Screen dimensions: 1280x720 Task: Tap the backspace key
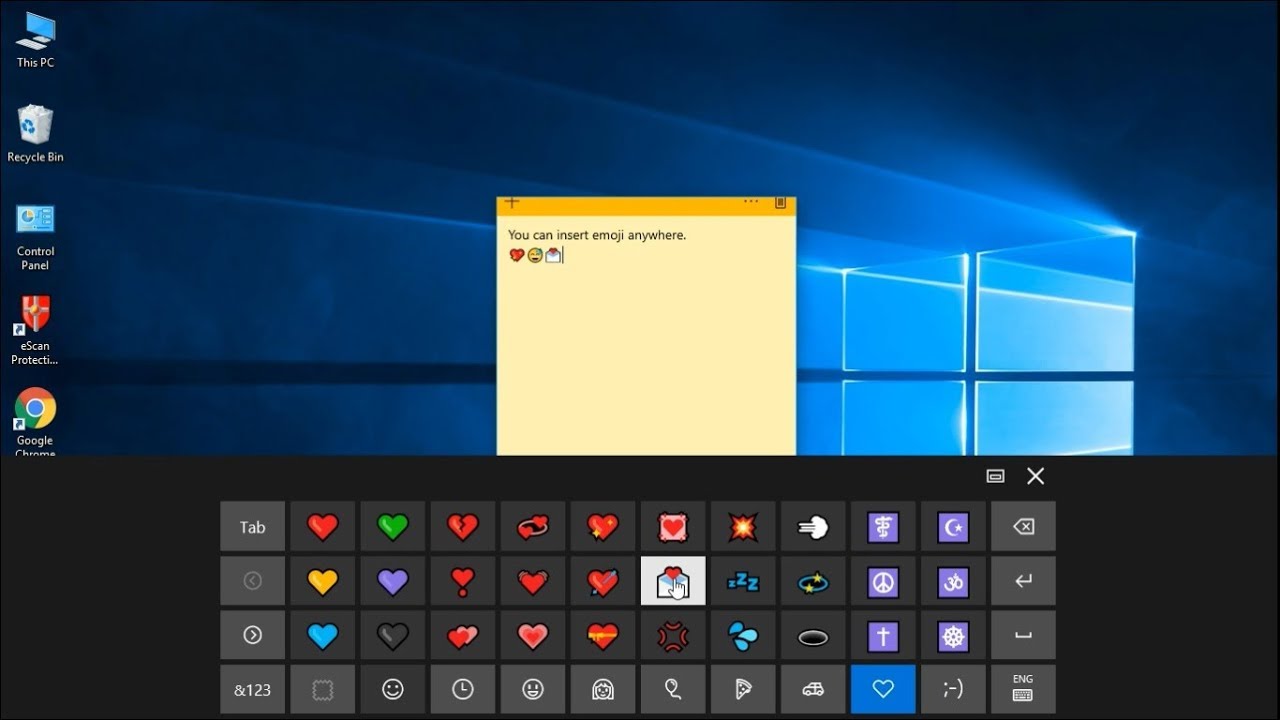tap(1022, 527)
